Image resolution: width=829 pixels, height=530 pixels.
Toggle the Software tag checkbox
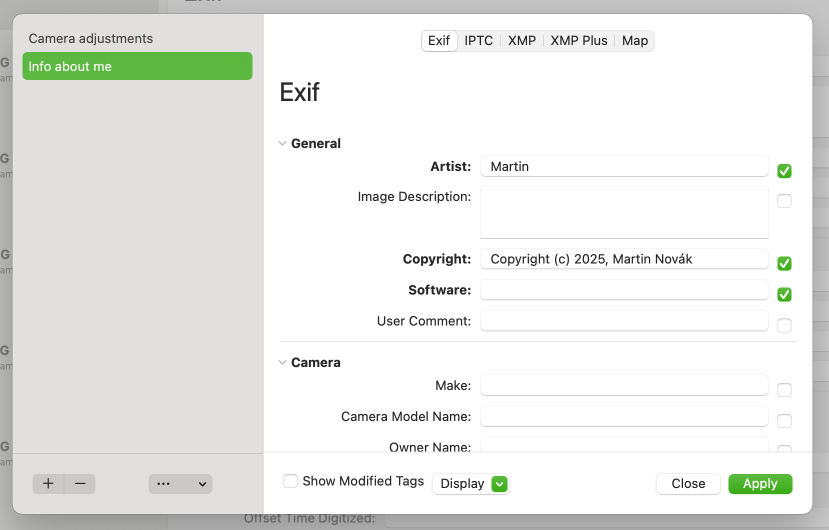784,295
